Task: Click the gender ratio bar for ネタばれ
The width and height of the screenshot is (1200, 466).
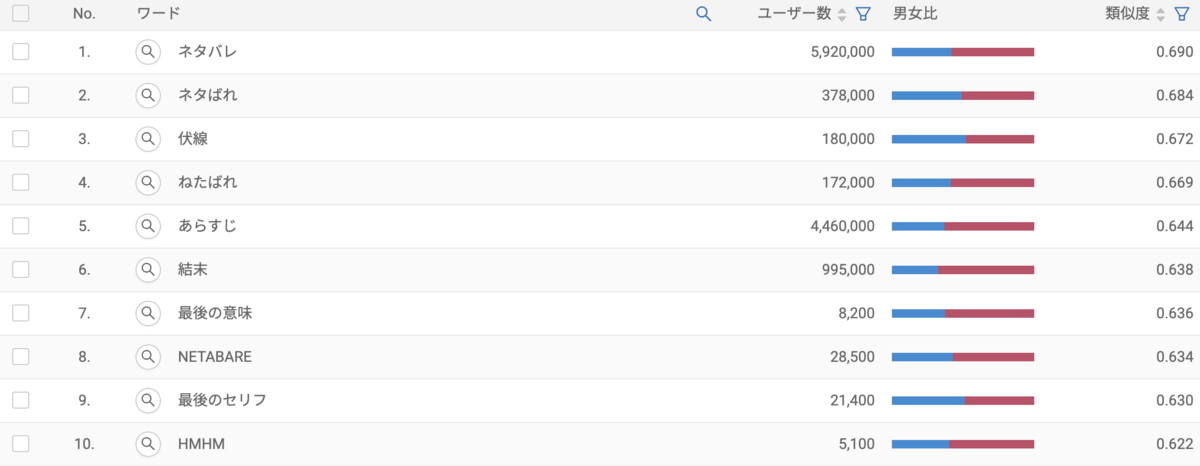Action: (x=962, y=96)
